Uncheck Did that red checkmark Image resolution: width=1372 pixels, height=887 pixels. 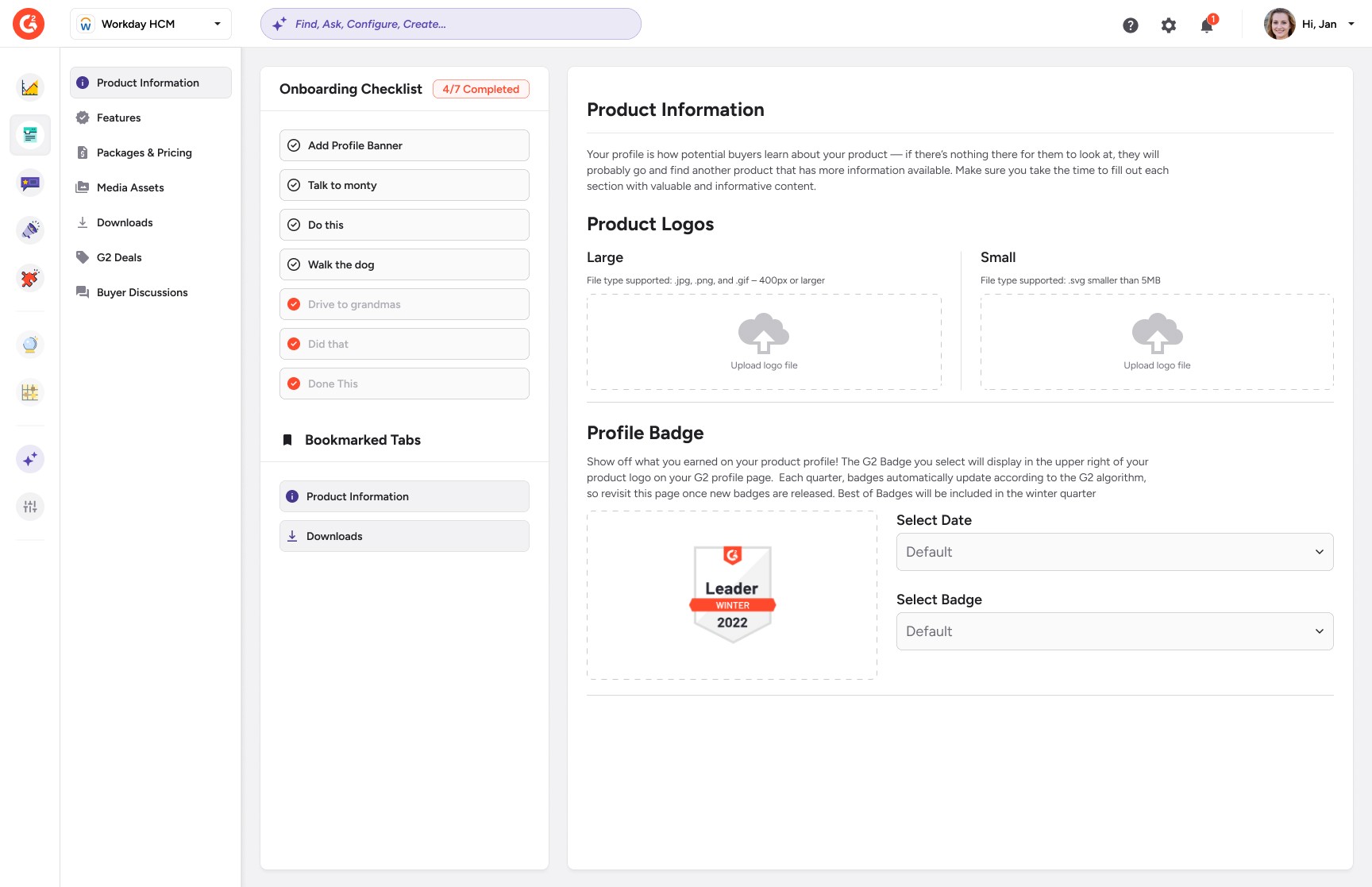294,344
